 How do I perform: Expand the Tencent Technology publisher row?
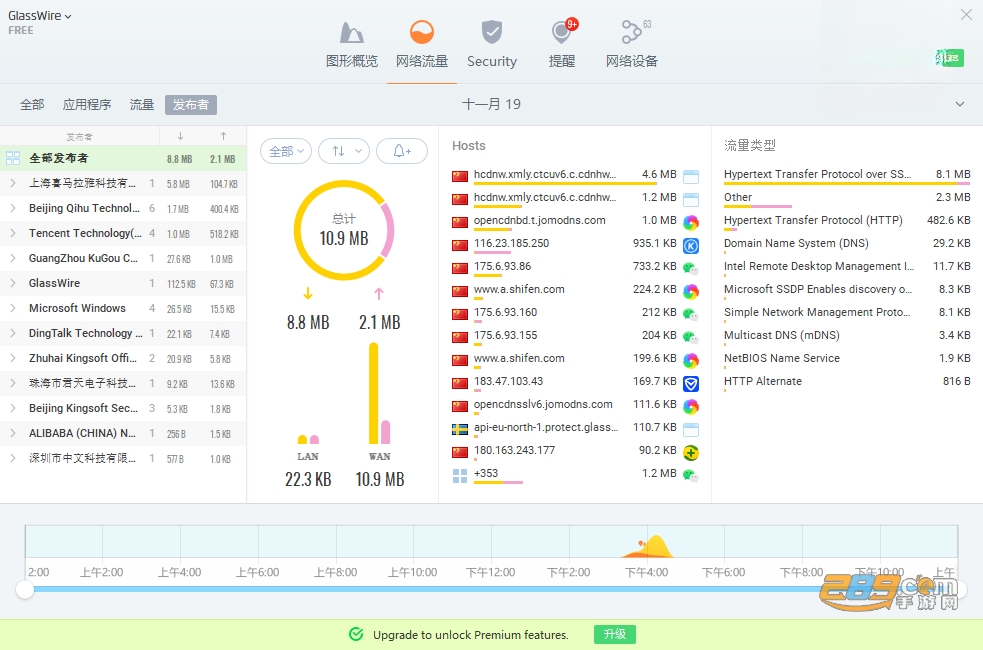[13, 233]
